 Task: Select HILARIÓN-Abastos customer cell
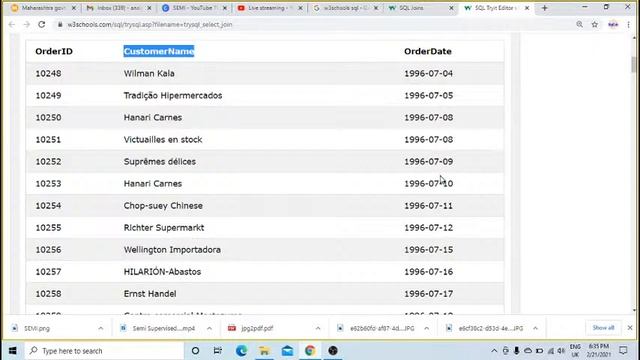[x=162, y=272]
